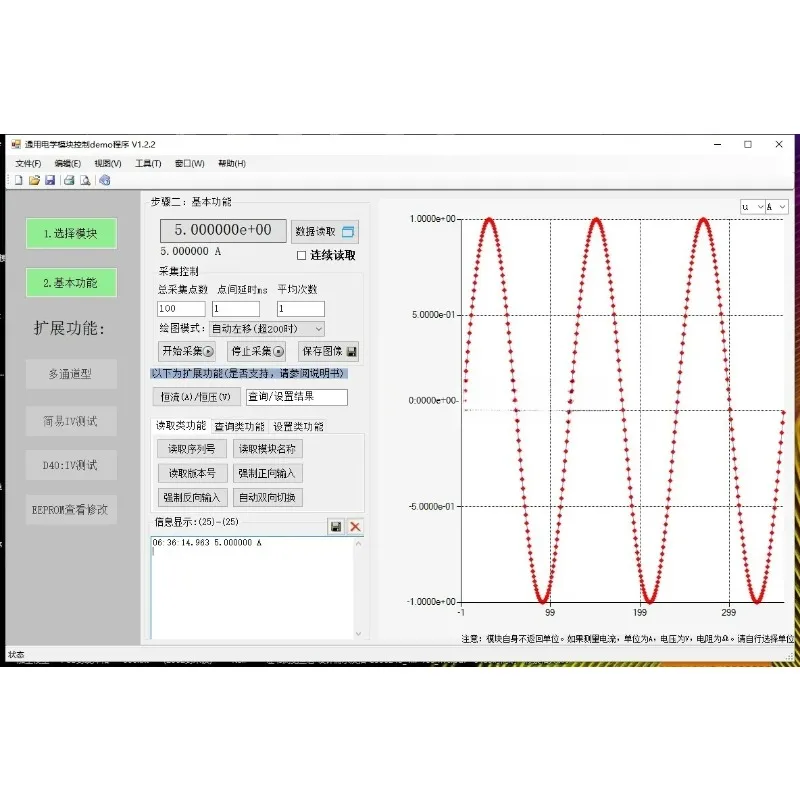Screen dimensions: 800x800
Task: Click the 5.000000e+00 reading display
Action: click(223, 231)
